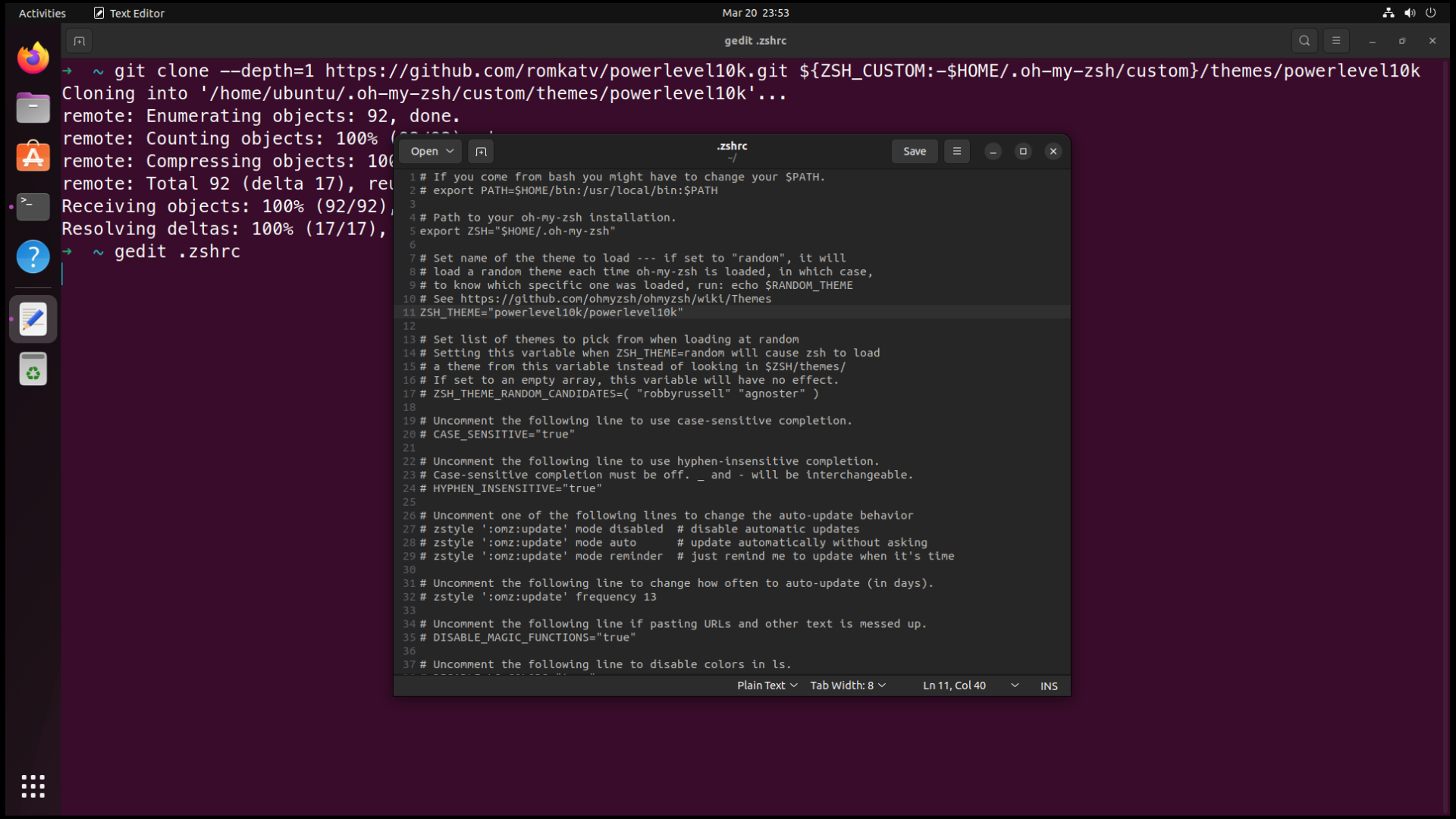This screenshot has width=1456, height=819.
Task: Create new document in gedit
Action: pyautogui.click(x=481, y=152)
